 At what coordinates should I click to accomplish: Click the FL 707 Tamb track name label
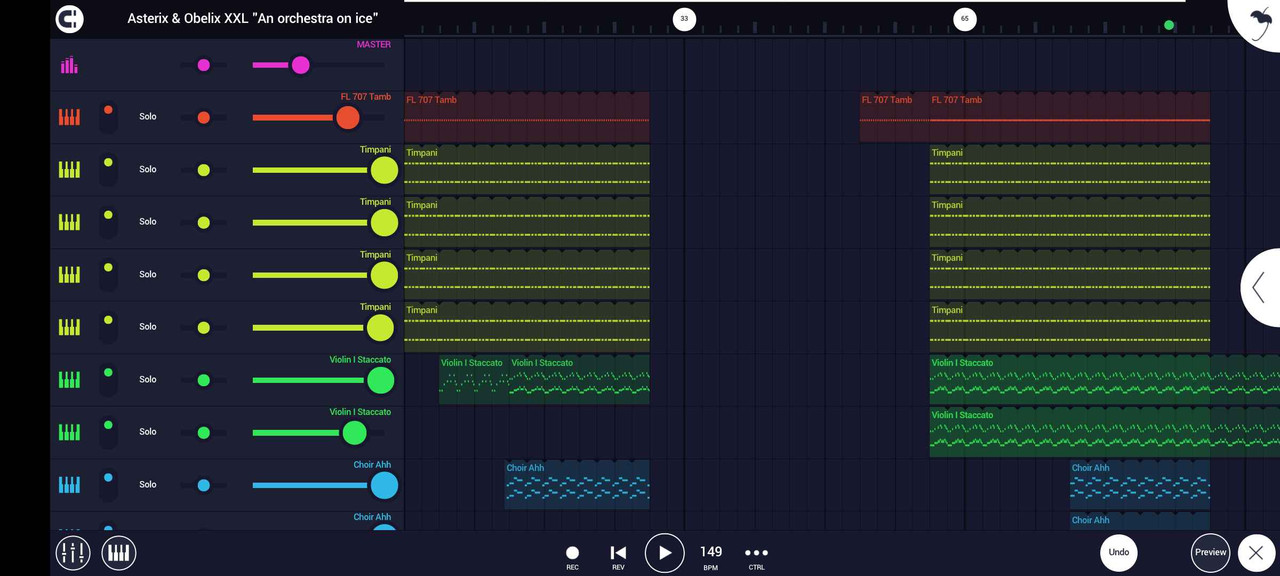coord(366,97)
